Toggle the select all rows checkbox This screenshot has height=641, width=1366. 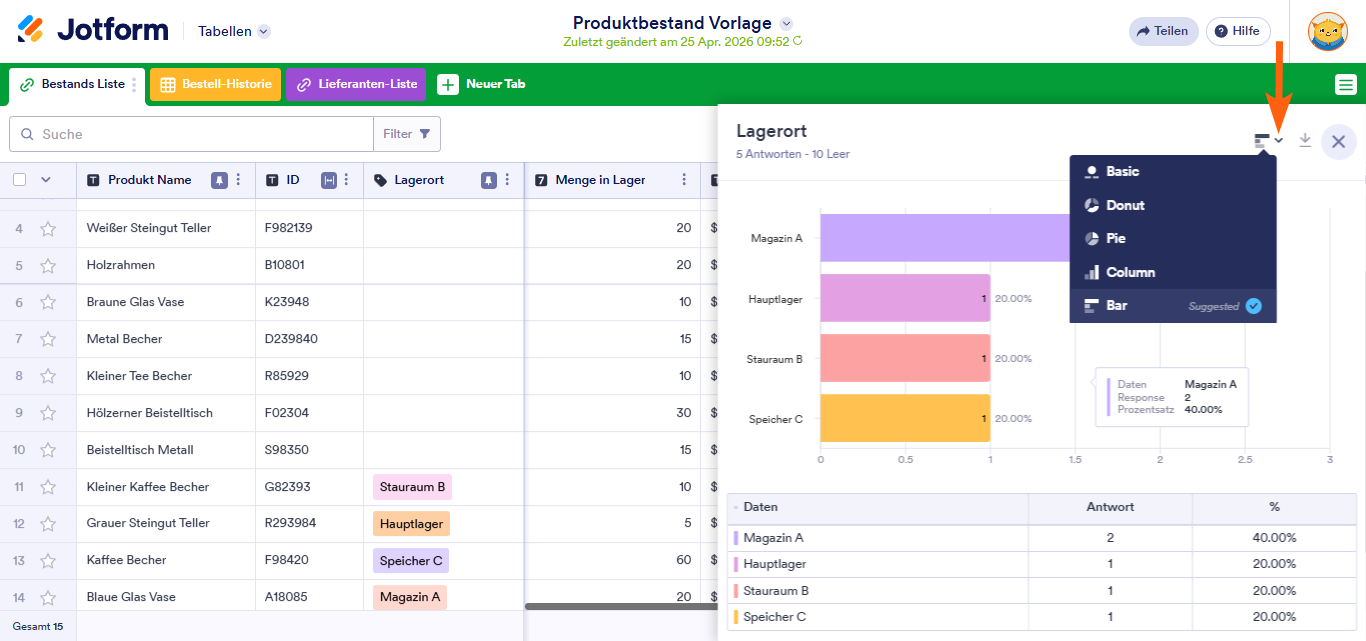point(20,180)
